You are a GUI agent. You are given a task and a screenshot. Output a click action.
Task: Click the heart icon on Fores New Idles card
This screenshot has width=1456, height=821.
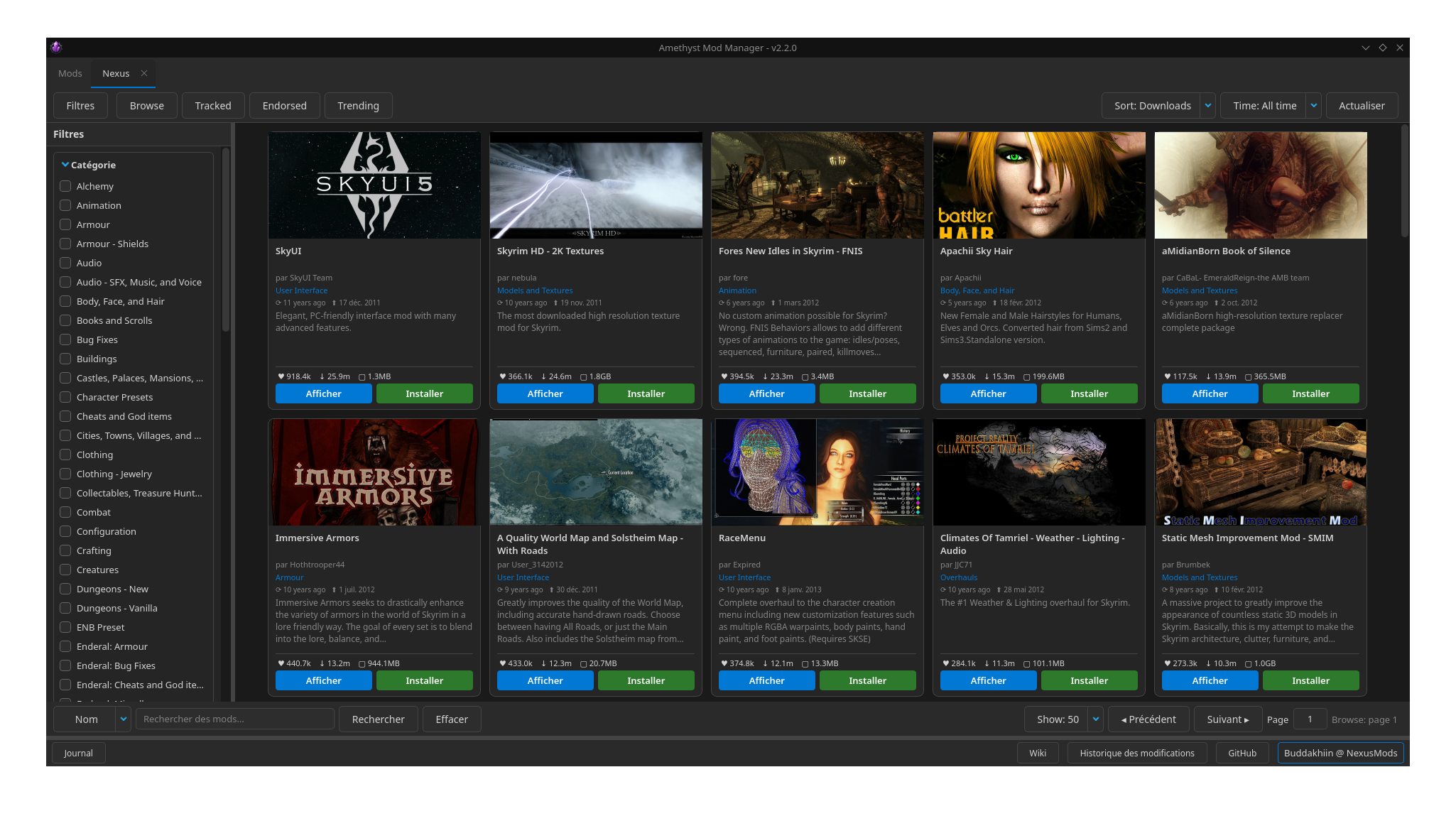pyautogui.click(x=724, y=376)
